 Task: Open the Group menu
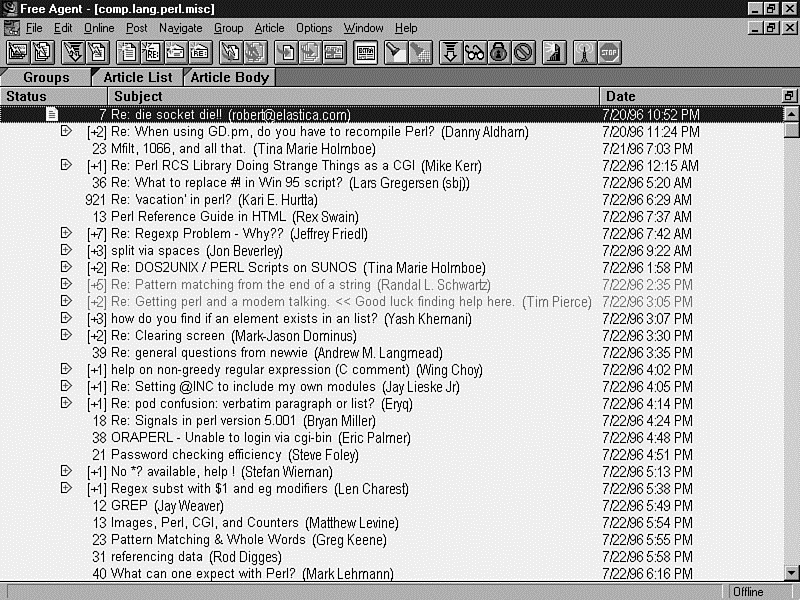click(x=228, y=28)
